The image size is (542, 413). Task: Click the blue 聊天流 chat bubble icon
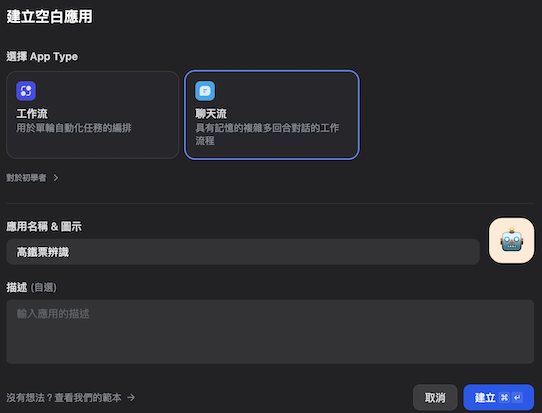205,91
